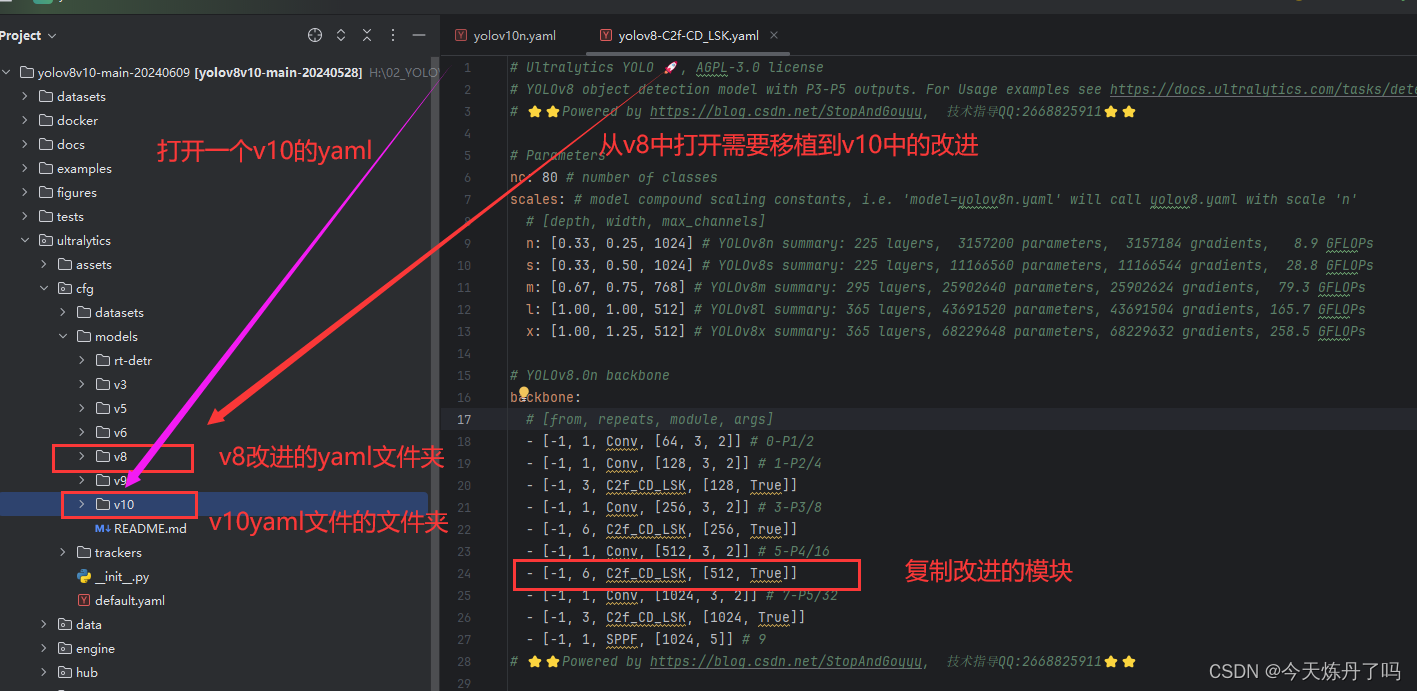
Task: Click the yellow bulb intention icon near backbone
Action: pyautogui.click(x=524, y=394)
